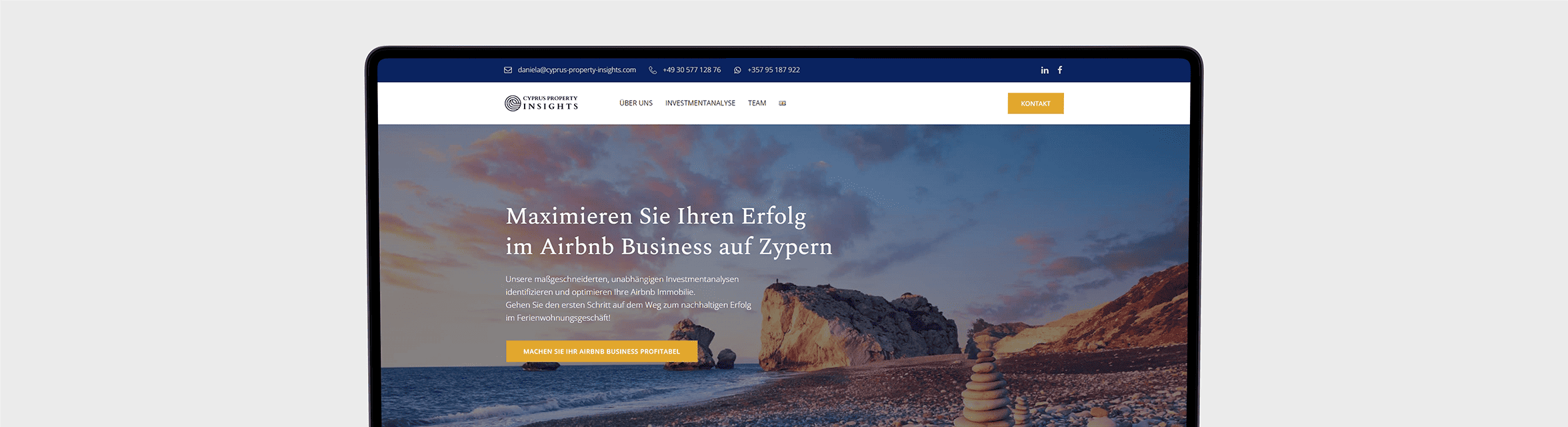The image size is (1568, 427).
Task: Click the Kontakt button
Action: pyautogui.click(x=1035, y=103)
